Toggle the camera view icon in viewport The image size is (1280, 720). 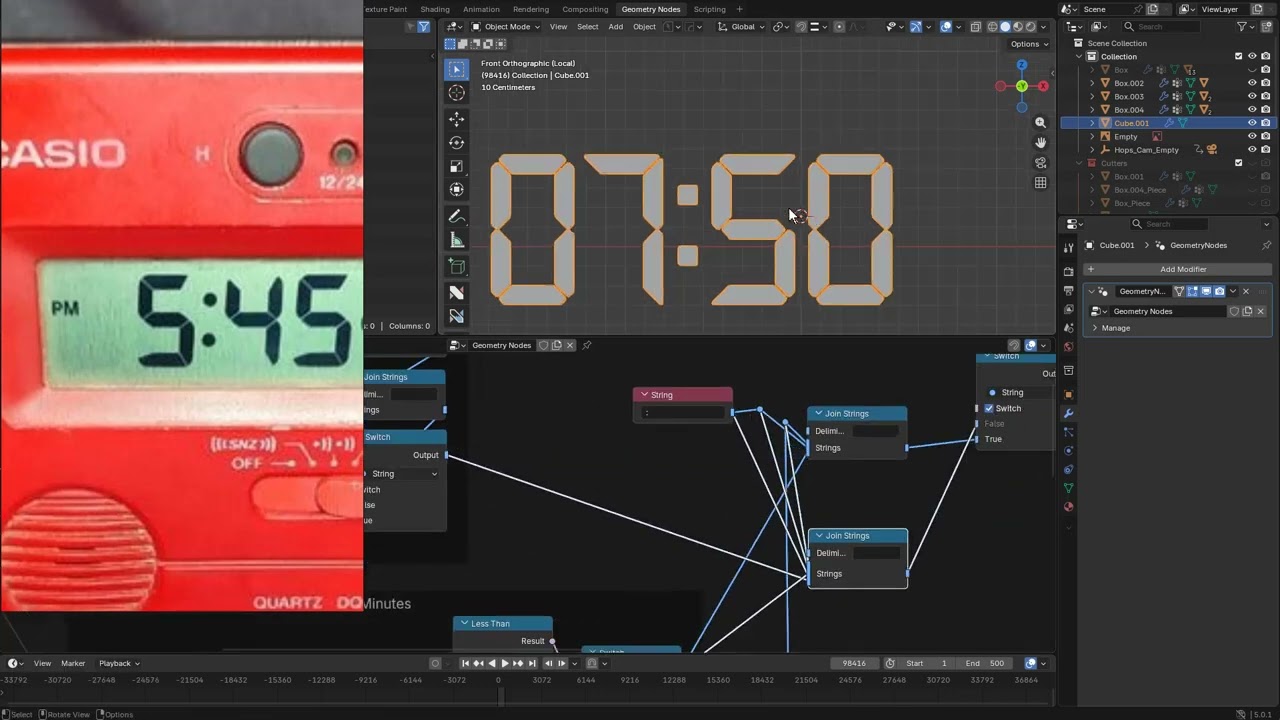click(x=1040, y=163)
